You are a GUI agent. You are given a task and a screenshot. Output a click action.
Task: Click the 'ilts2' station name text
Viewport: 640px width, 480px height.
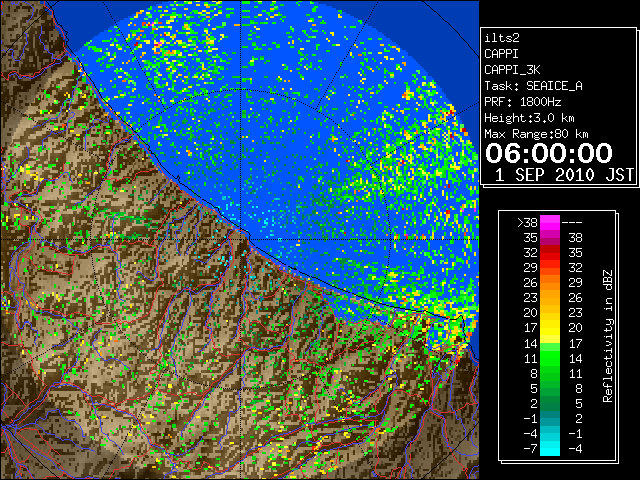click(502, 38)
